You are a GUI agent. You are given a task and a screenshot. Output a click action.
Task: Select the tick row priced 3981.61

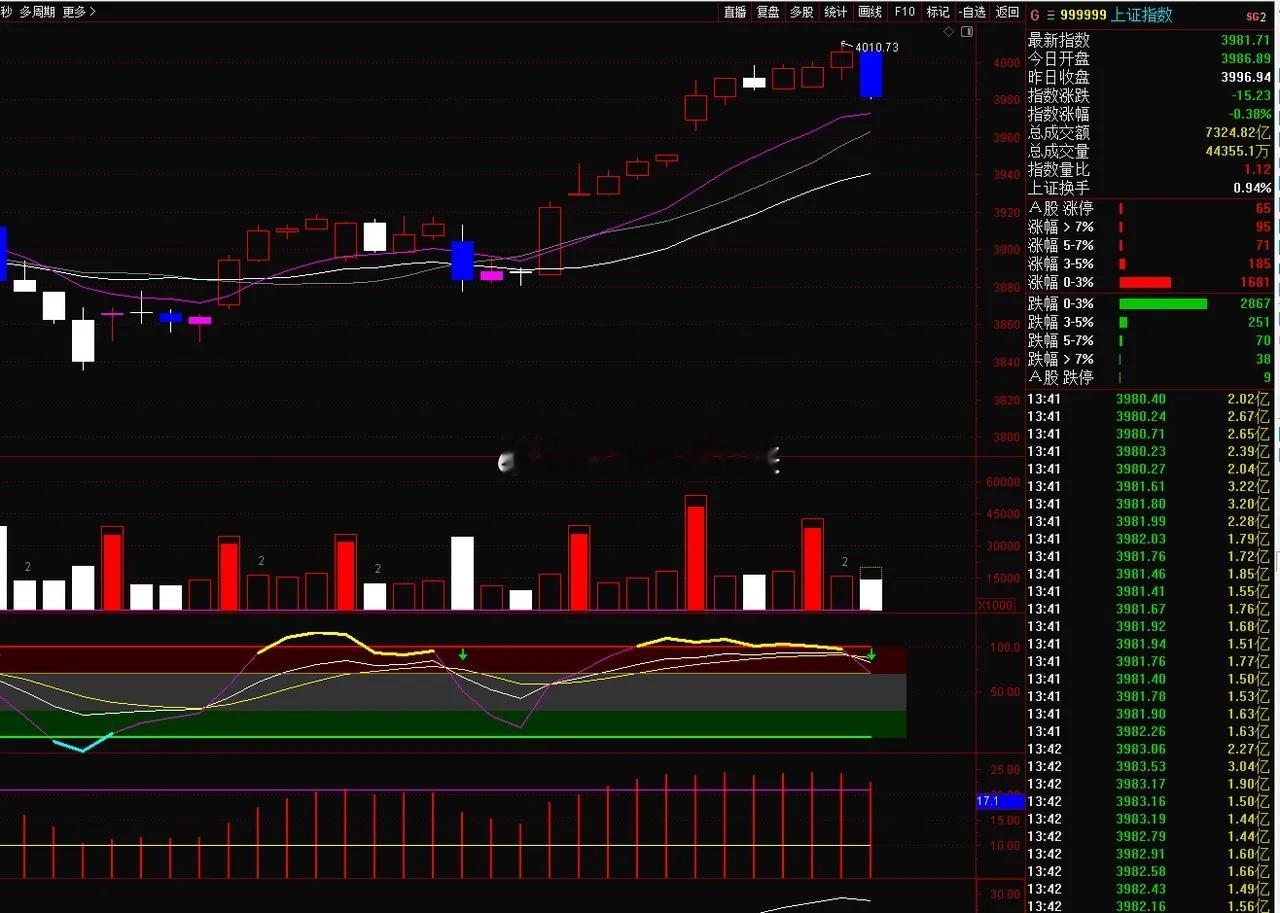coord(1151,486)
